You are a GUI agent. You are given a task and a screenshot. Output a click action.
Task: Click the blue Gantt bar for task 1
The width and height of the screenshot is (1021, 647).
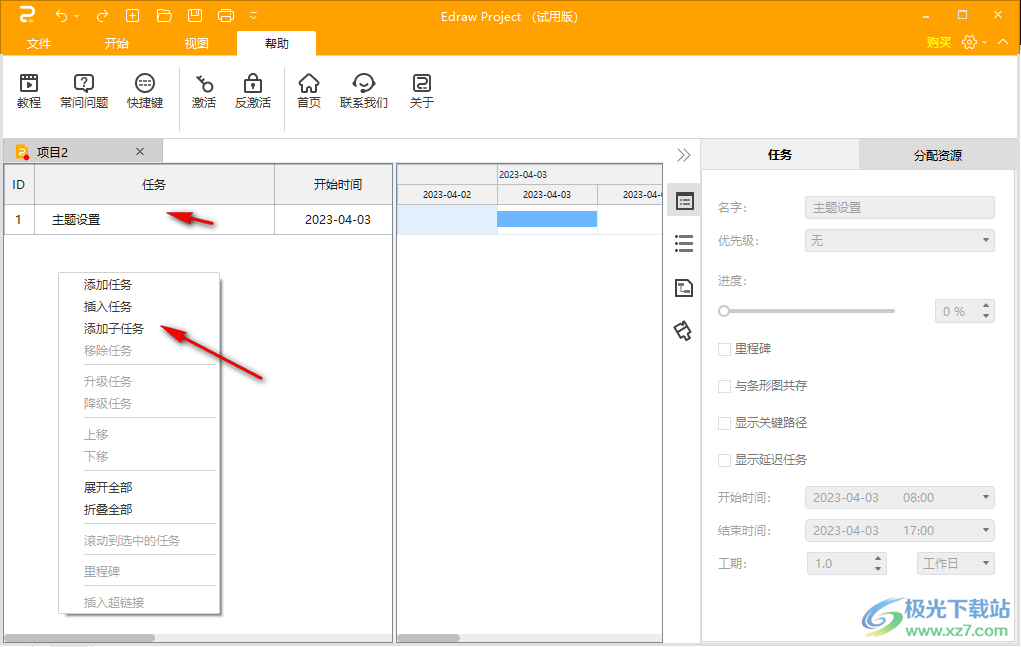(547, 219)
